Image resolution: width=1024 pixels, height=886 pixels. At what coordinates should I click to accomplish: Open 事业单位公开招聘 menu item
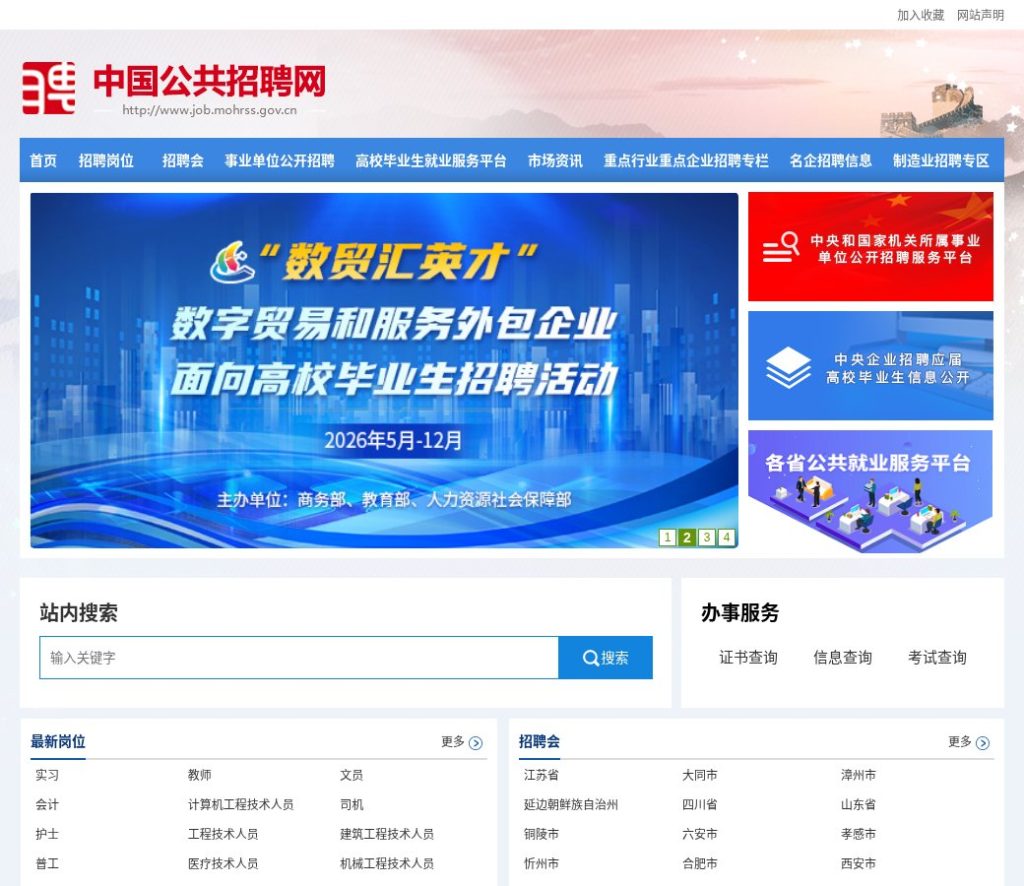(x=280, y=161)
